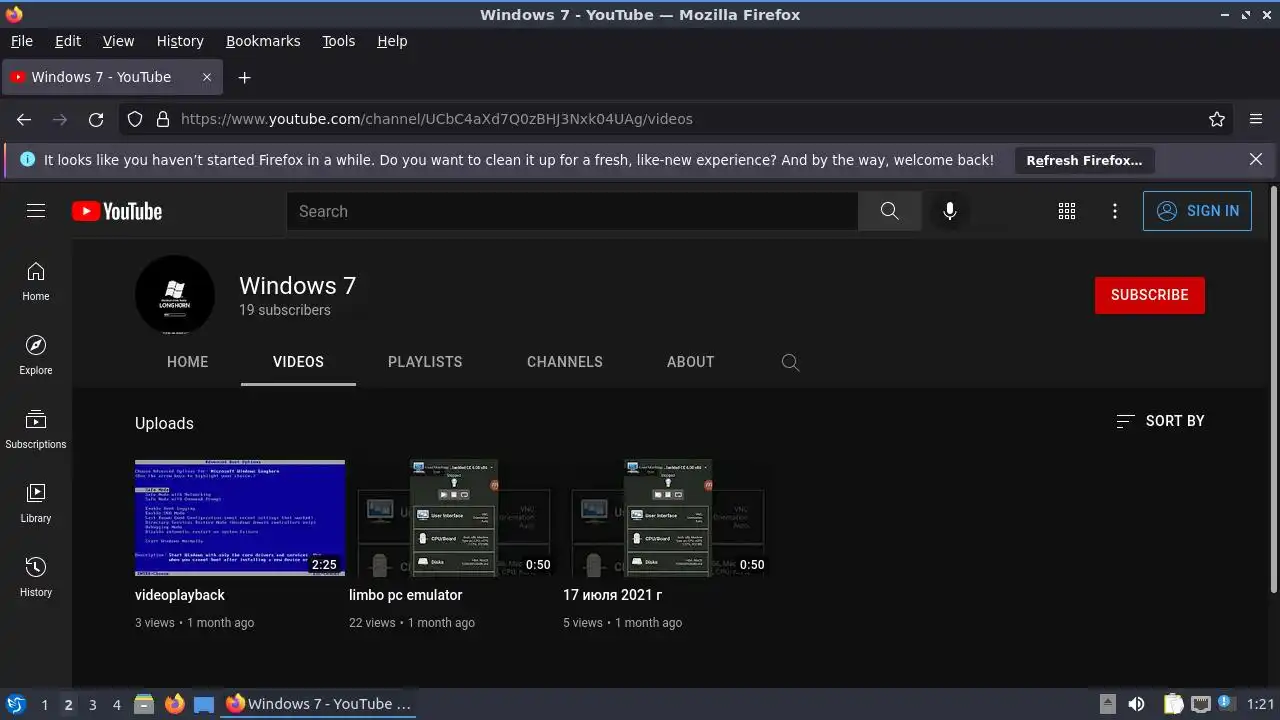Open Subscriptions in sidebar
The height and width of the screenshot is (720, 1280).
[x=36, y=429]
